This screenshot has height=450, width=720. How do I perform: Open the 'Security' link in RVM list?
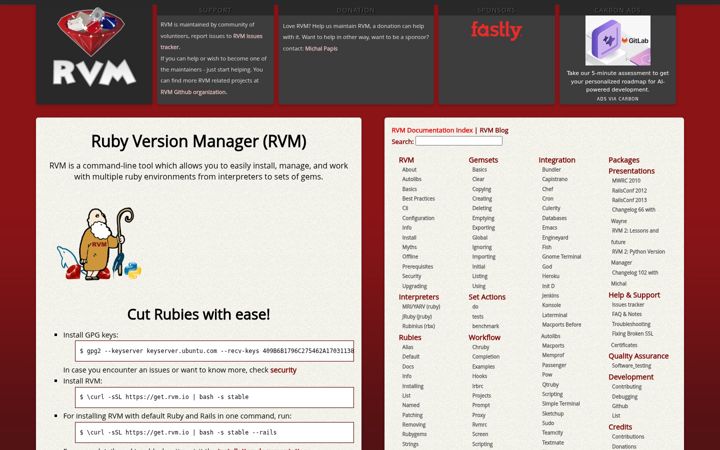(x=411, y=276)
